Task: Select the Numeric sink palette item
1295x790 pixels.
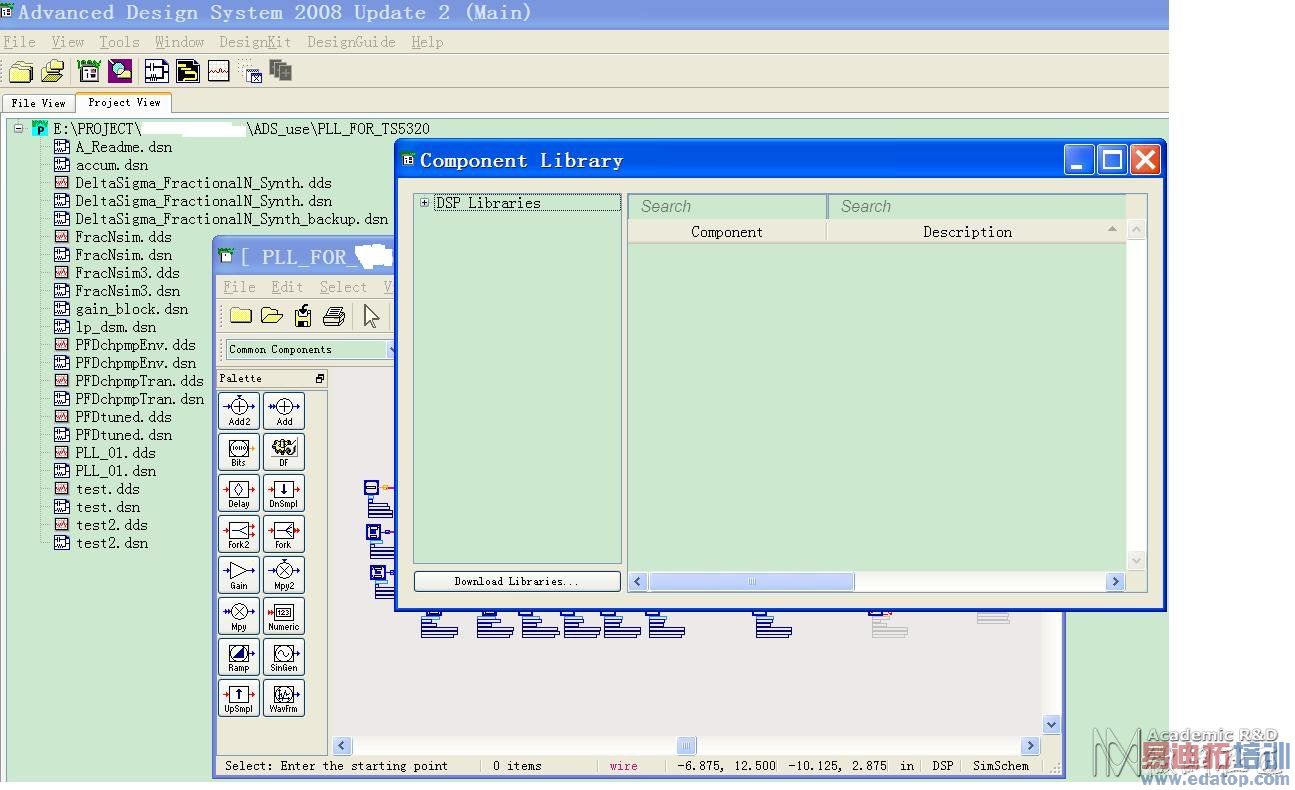Action: click(x=284, y=616)
